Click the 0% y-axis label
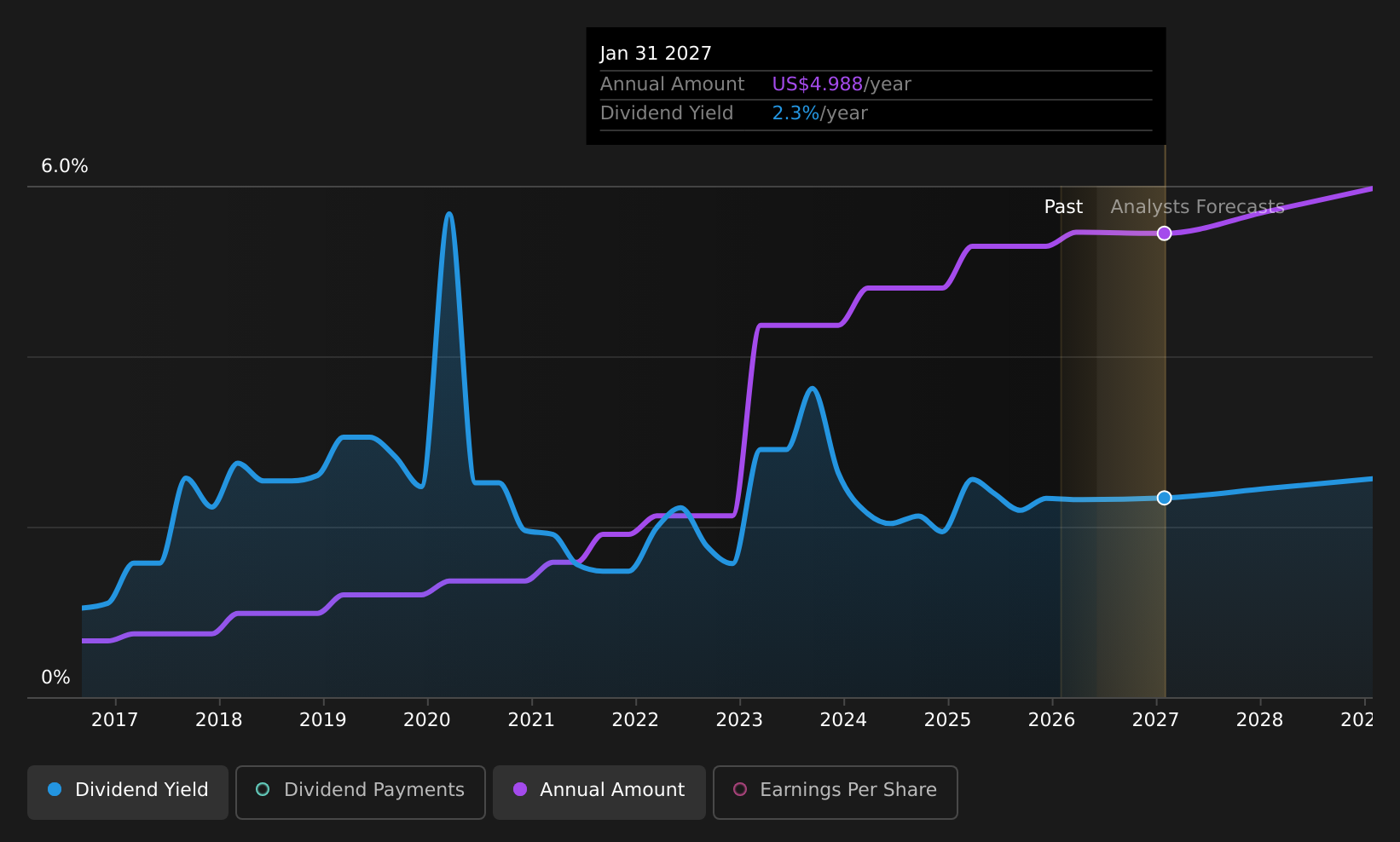Image resolution: width=1400 pixels, height=842 pixels. click(x=56, y=678)
